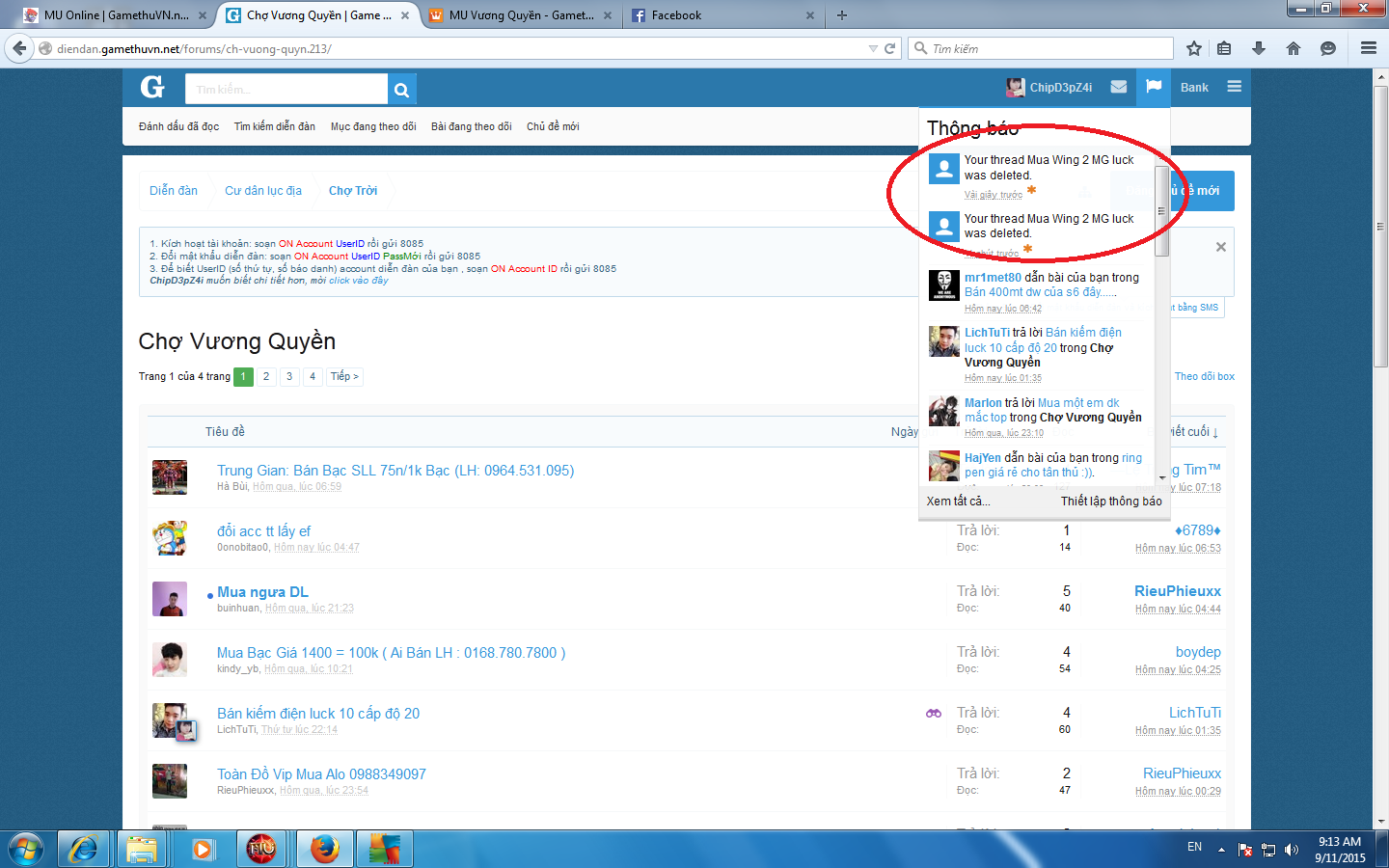Click the forum search input field
The width and height of the screenshot is (1389, 868).
tap(286, 90)
